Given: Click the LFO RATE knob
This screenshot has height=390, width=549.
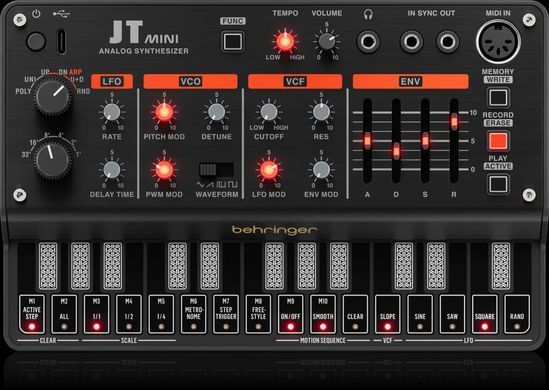Looking at the screenshot, I should point(112,112).
